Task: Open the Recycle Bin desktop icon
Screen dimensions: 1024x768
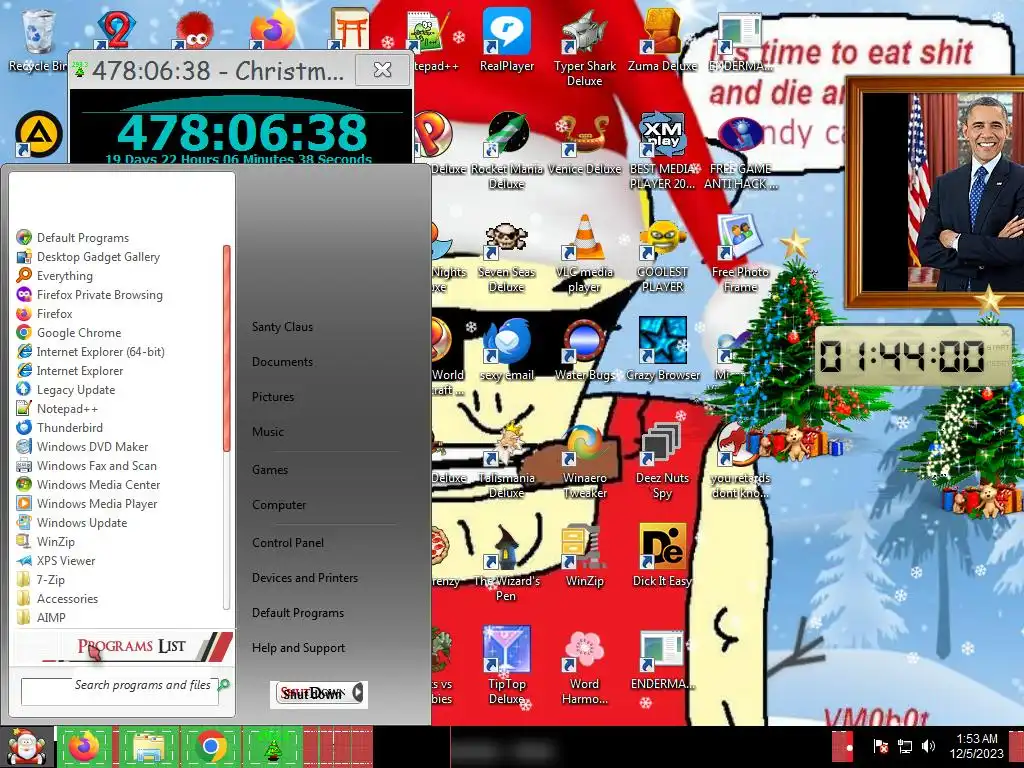Action: point(37,39)
